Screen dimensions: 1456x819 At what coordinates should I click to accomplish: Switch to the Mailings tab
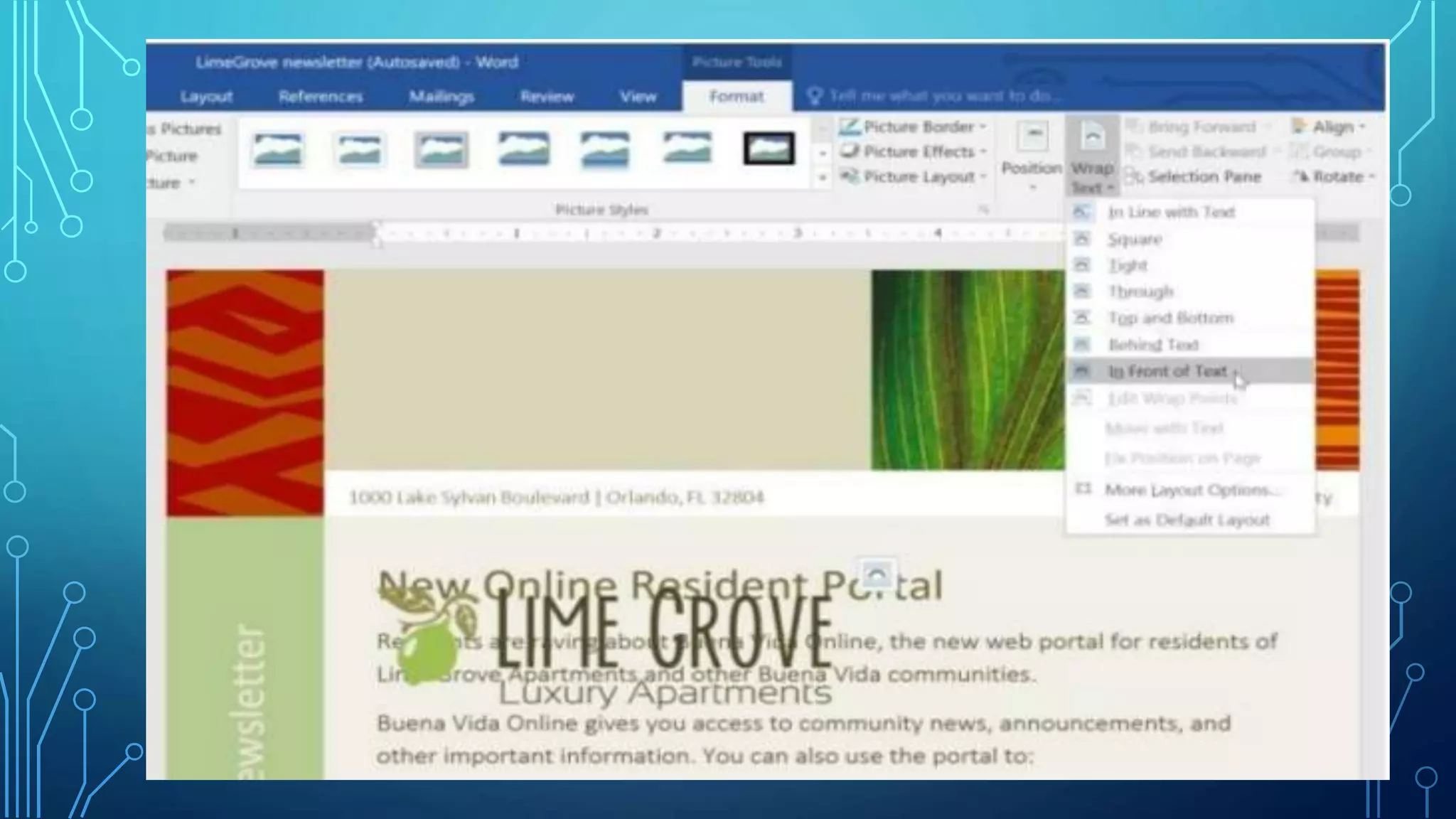pos(441,97)
